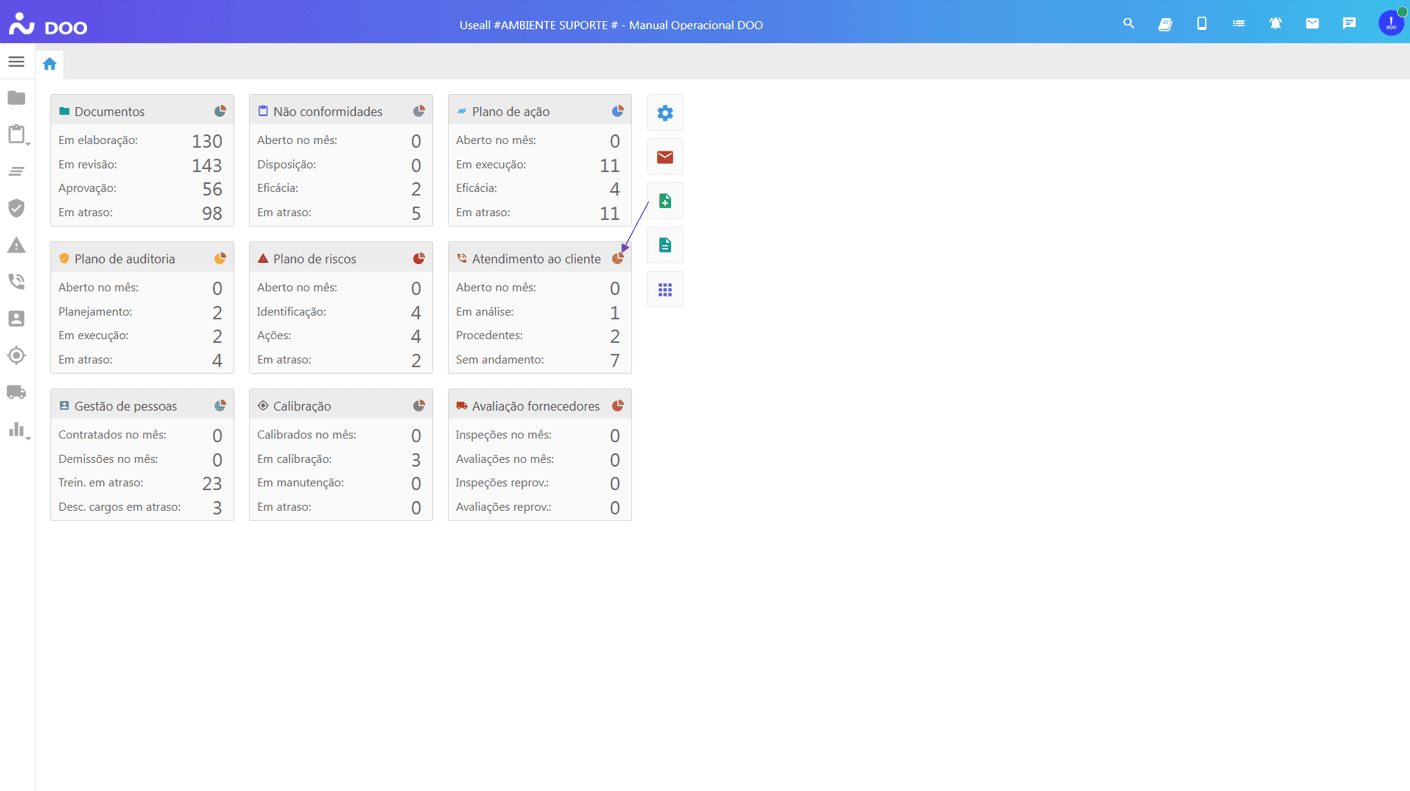Click the Em atraso count in Documentos
This screenshot has height=791, width=1410.
[x=211, y=213]
